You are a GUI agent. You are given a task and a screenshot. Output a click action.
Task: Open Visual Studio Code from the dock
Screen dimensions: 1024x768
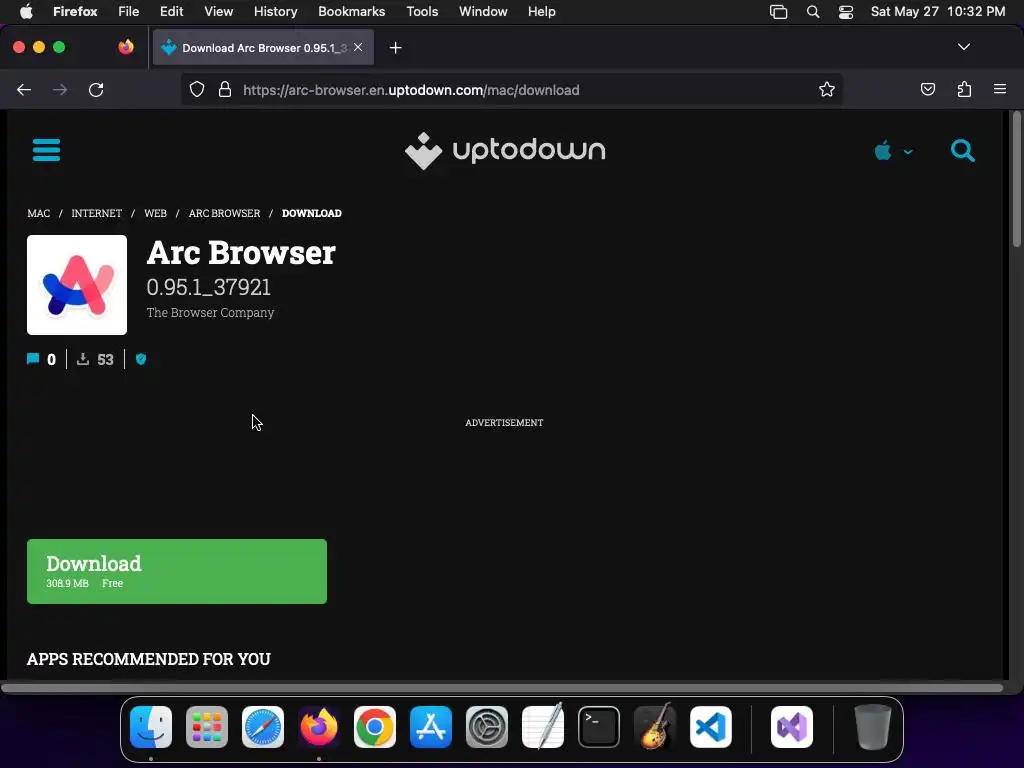pos(711,727)
